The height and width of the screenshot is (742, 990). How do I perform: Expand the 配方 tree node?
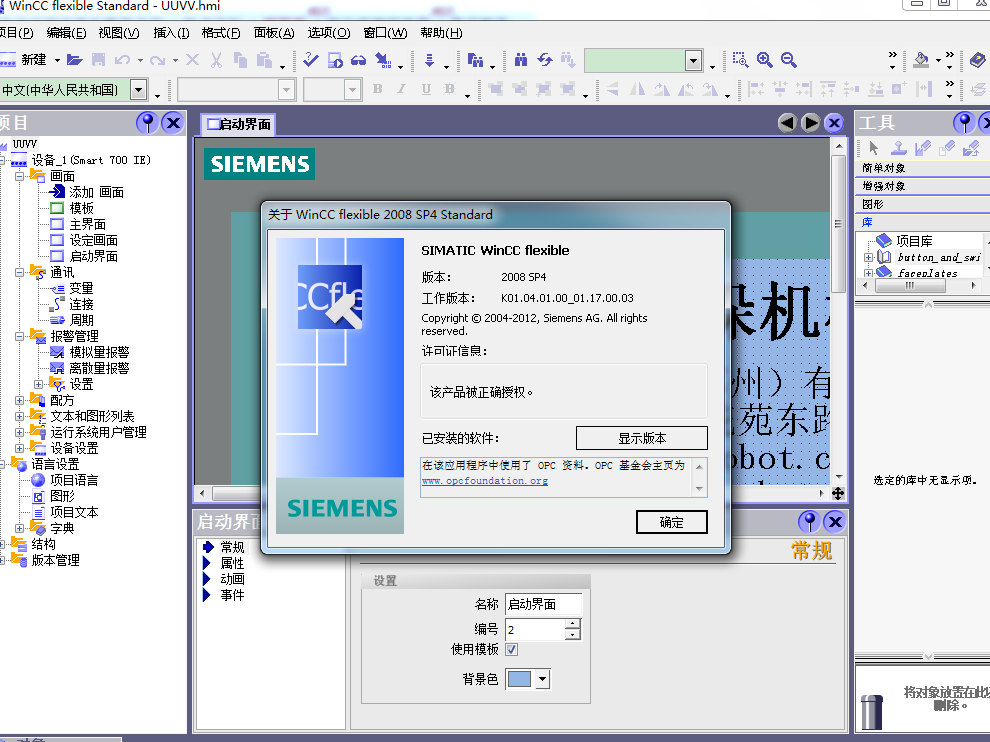[20, 400]
